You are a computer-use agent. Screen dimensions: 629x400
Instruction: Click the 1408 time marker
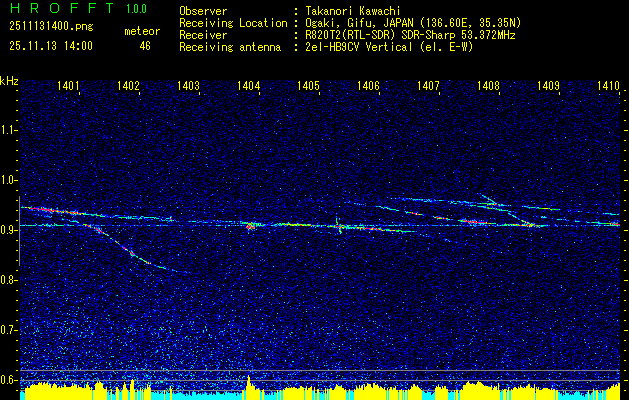488,85
